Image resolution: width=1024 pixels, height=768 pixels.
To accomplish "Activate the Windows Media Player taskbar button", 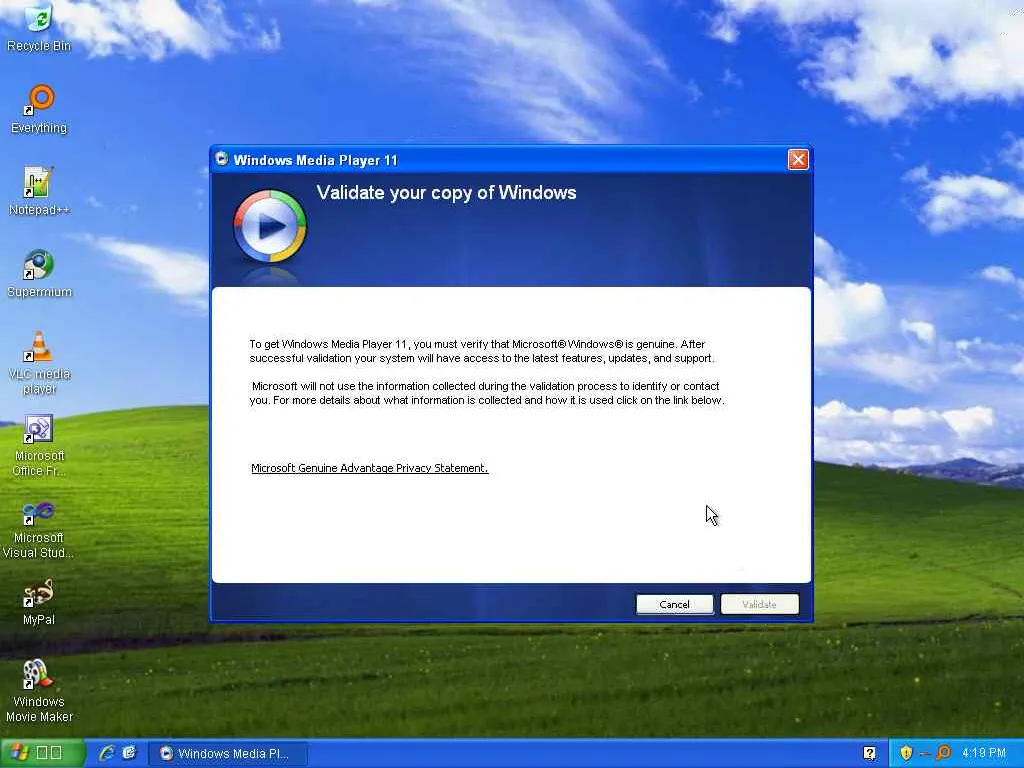I will [x=227, y=753].
